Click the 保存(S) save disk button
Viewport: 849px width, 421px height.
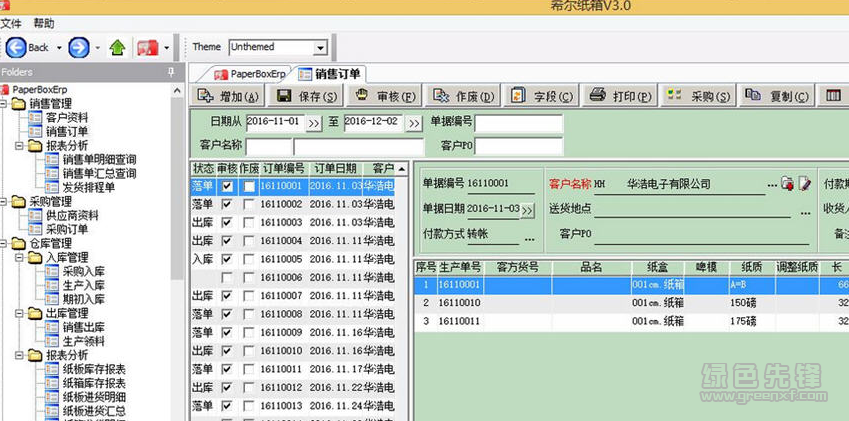point(306,96)
